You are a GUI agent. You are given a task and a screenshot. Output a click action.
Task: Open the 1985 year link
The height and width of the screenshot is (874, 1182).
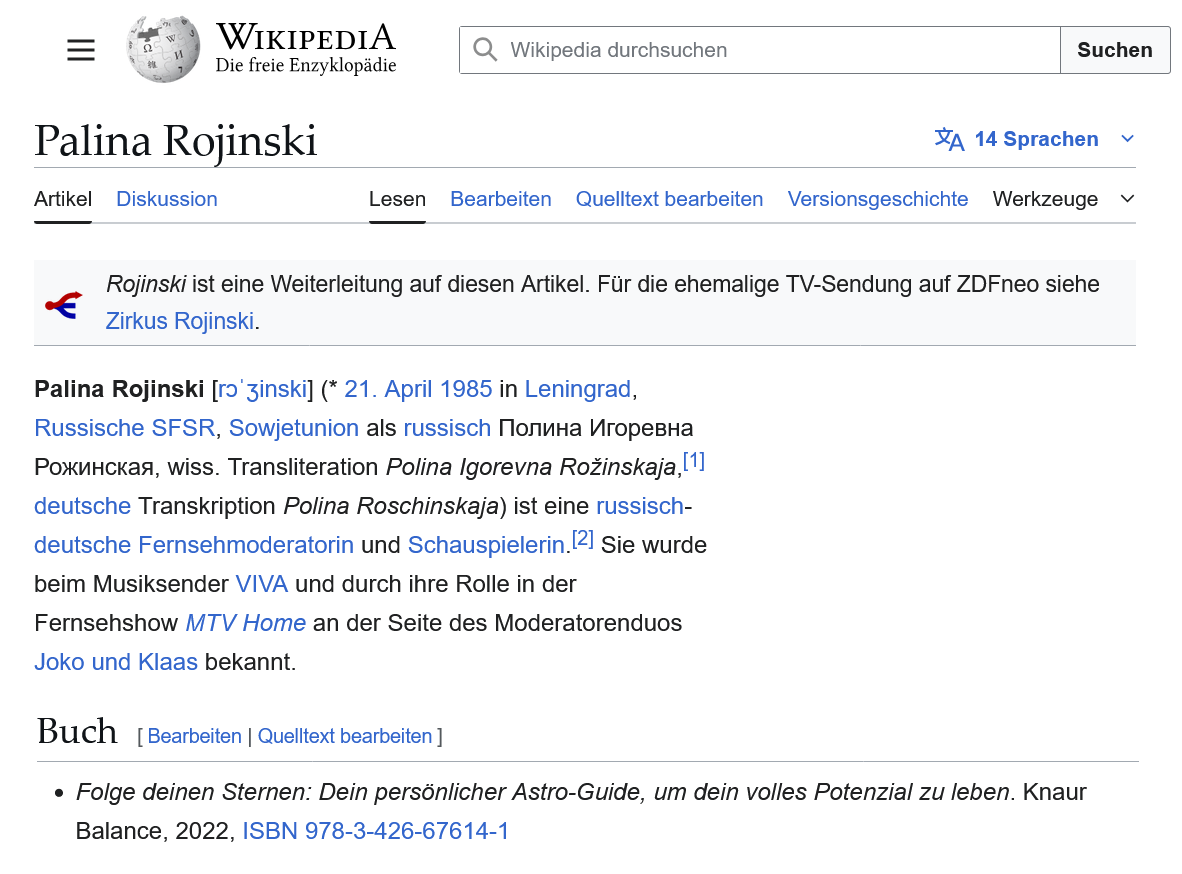coord(465,389)
